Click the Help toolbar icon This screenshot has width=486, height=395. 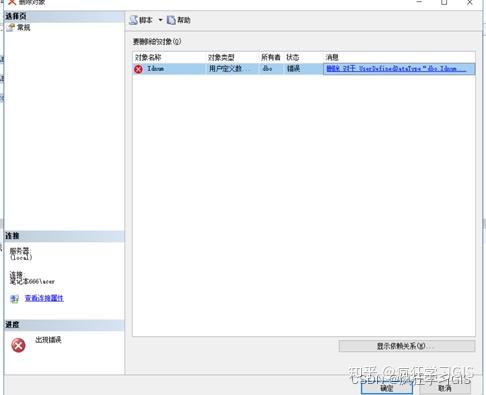click(x=171, y=20)
